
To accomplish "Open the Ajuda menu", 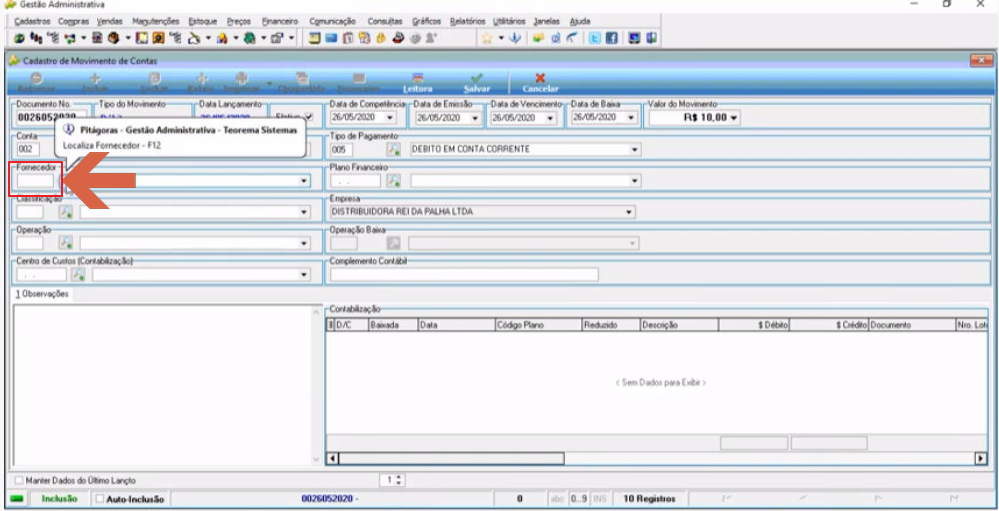I will click(x=580, y=21).
